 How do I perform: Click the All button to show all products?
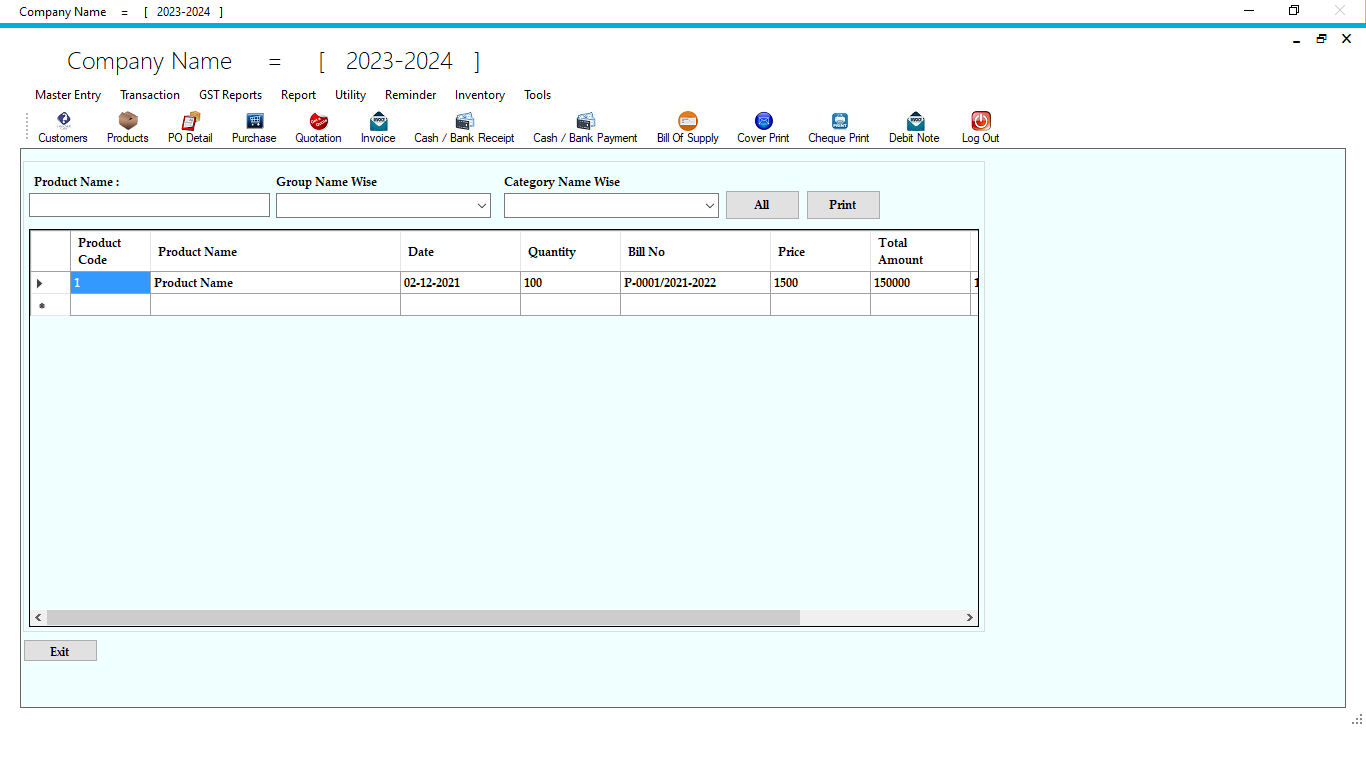point(762,204)
